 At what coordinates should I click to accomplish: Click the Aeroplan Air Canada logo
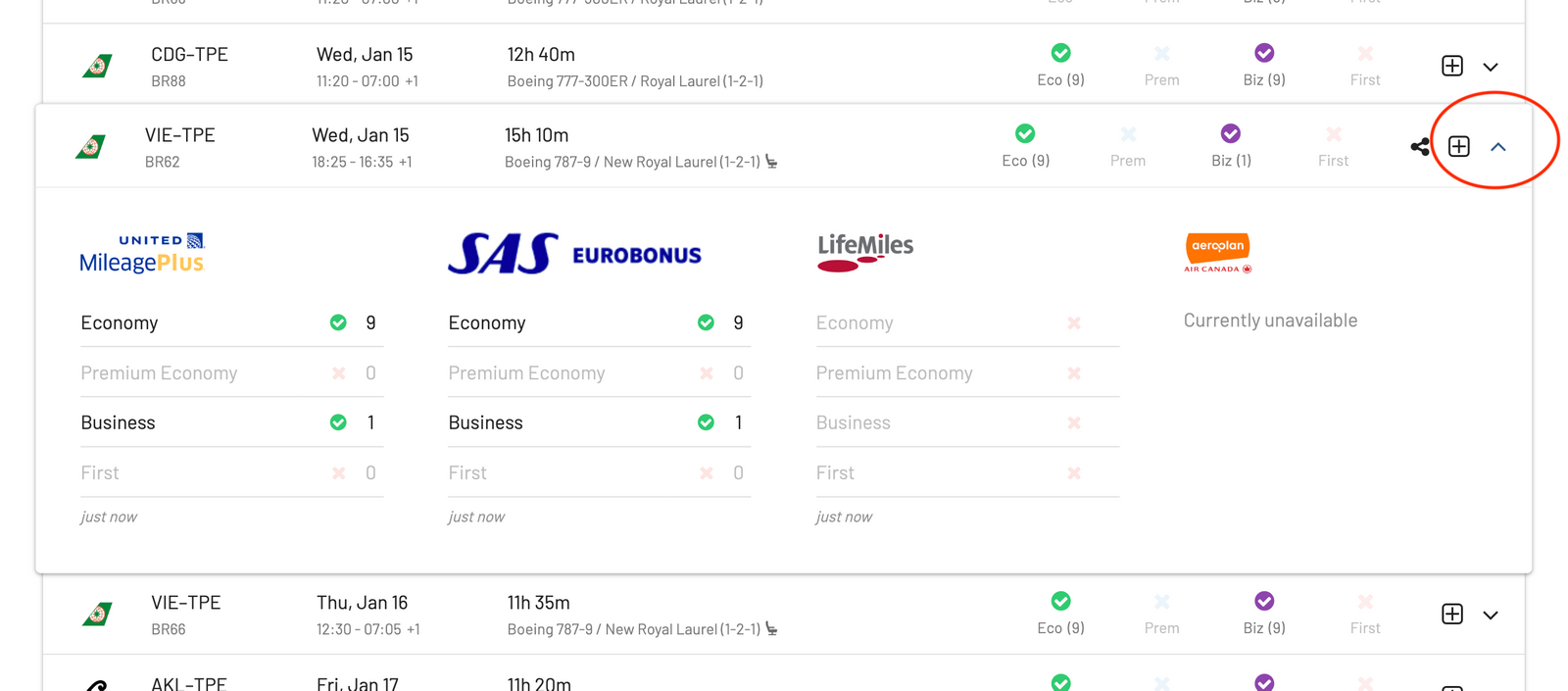point(1218,253)
